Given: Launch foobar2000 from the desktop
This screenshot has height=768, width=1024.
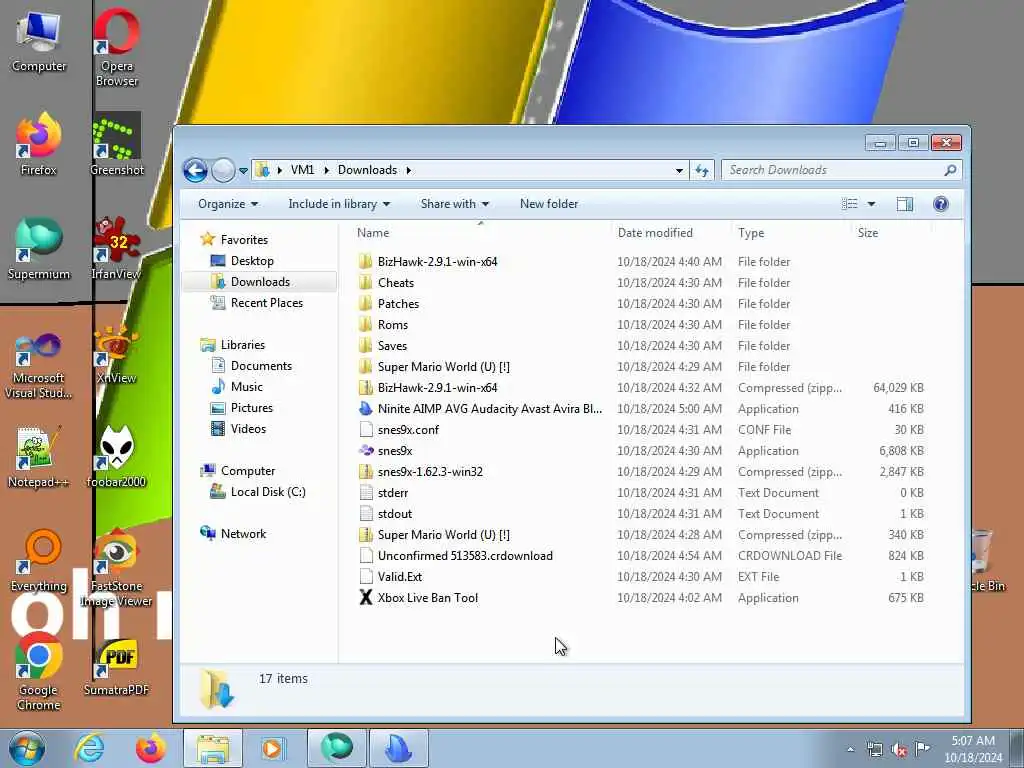Looking at the screenshot, I should click(116, 457).
